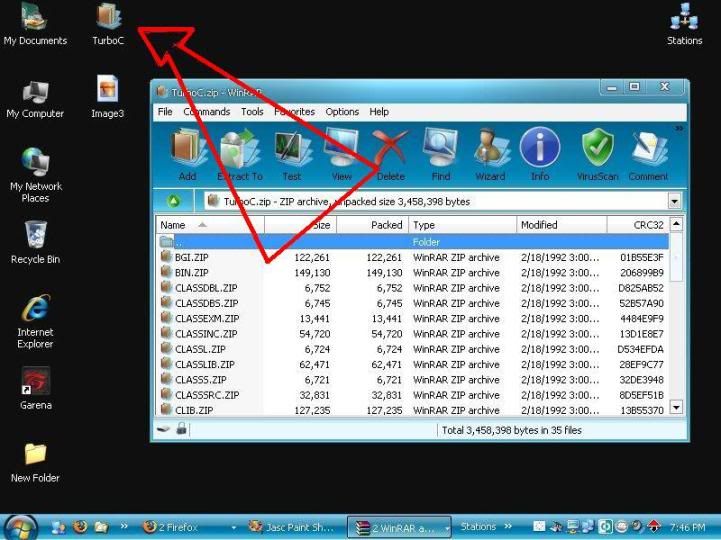The height and width of the screenshot is (540, 721).
Task: Select CLASSEXM.ZIP in the list
Action: (412, 318)
